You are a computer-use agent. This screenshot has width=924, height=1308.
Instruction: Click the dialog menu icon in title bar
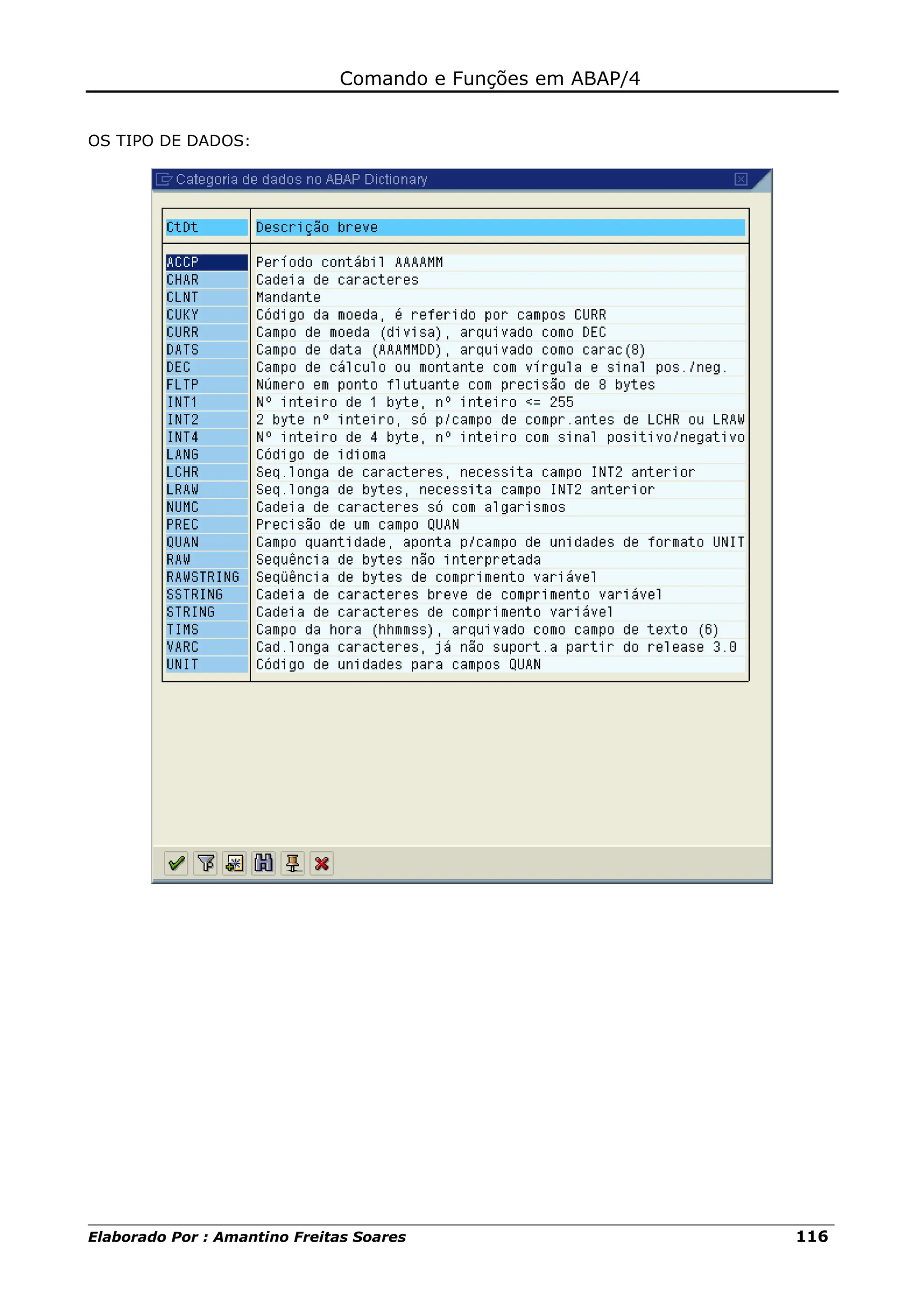click(x=163, y=180)
